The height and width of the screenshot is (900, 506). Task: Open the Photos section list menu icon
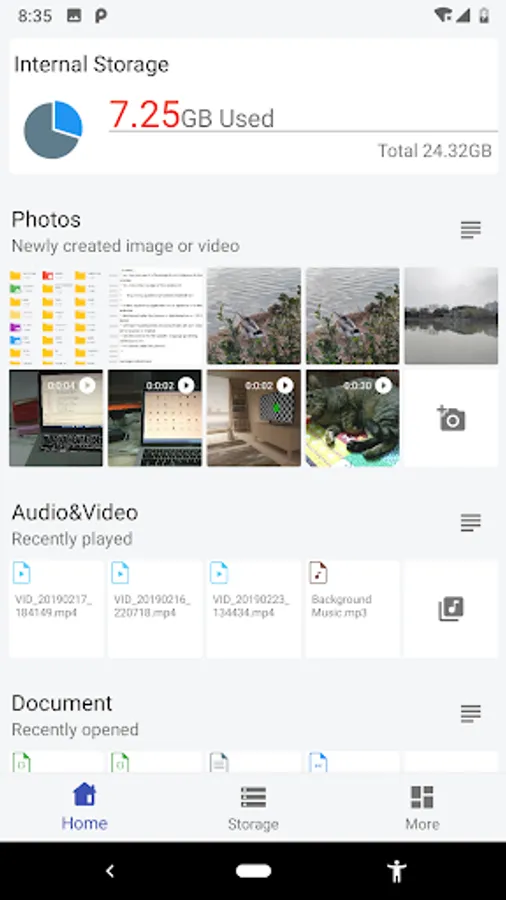[x=470, y=230]
